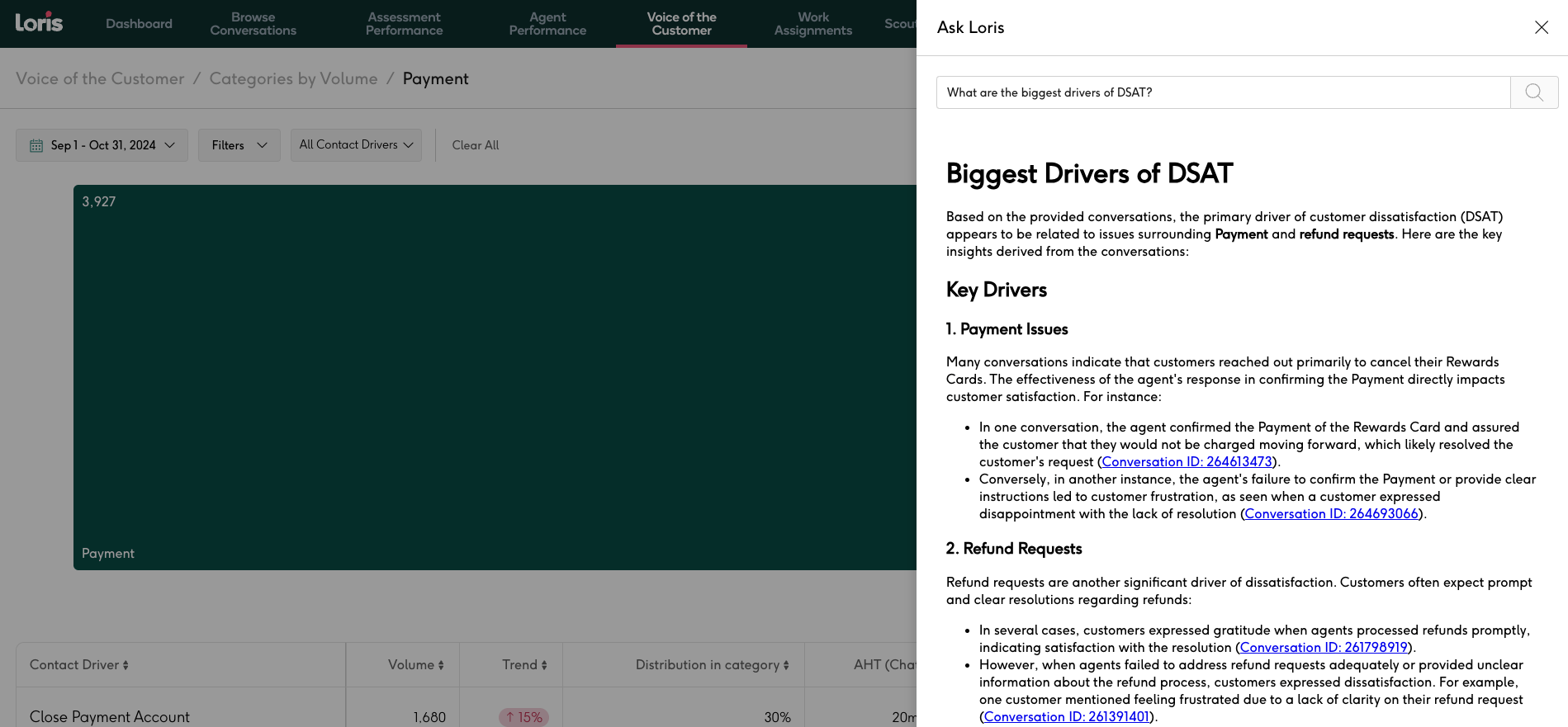This screenshot has height=727, width=1568.
Task: Open Conversation ID: 261798919 link
Action: [x=1323, y=648]
